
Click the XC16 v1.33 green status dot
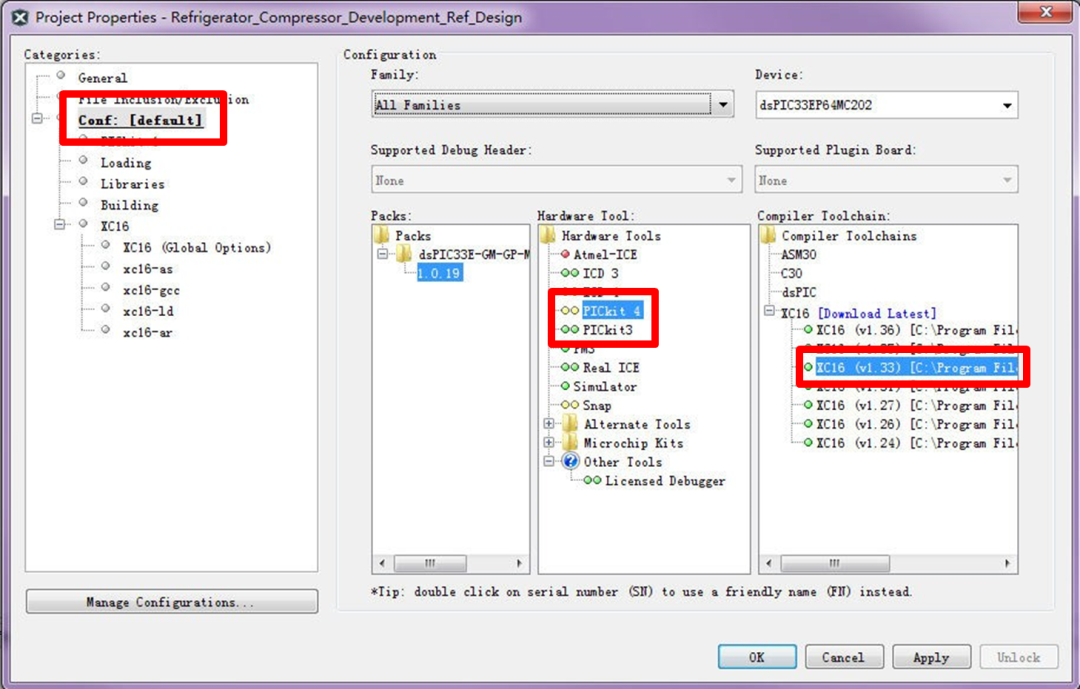[808, 367]
